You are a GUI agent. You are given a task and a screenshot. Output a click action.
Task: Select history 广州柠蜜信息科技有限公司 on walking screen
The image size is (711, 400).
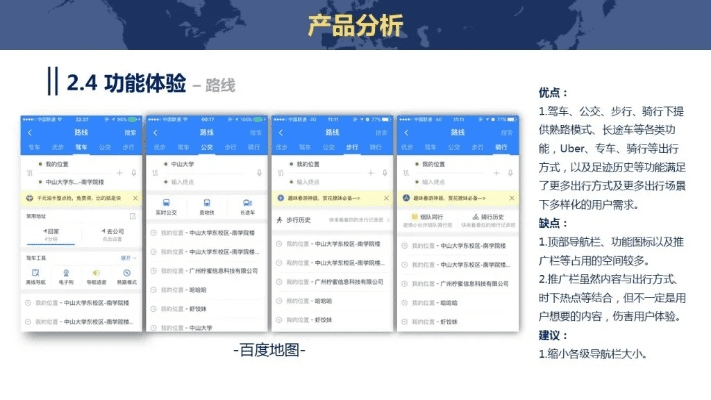tap(332, 282)
